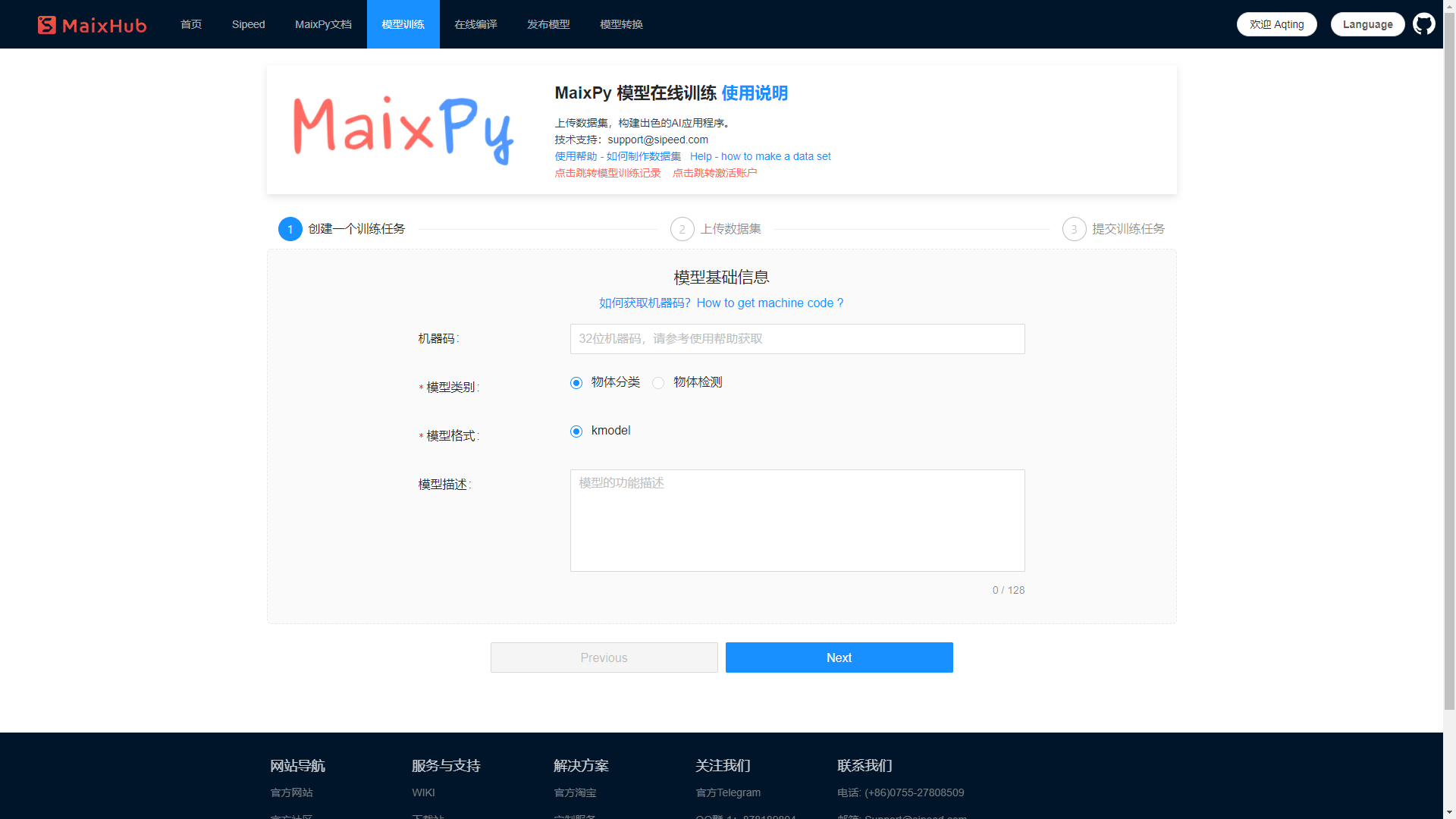Open 点击跳转模型训练记录 link
1456x819 pixels.
point(608,173)
